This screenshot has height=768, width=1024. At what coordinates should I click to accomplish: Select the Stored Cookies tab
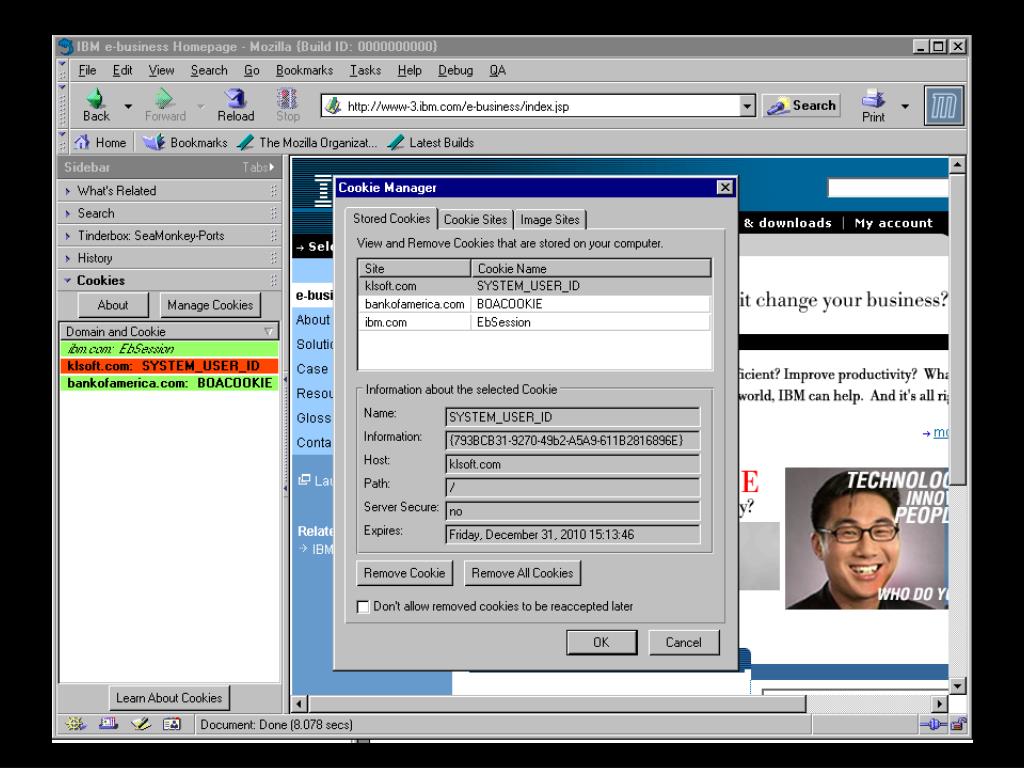pos(391,219)
